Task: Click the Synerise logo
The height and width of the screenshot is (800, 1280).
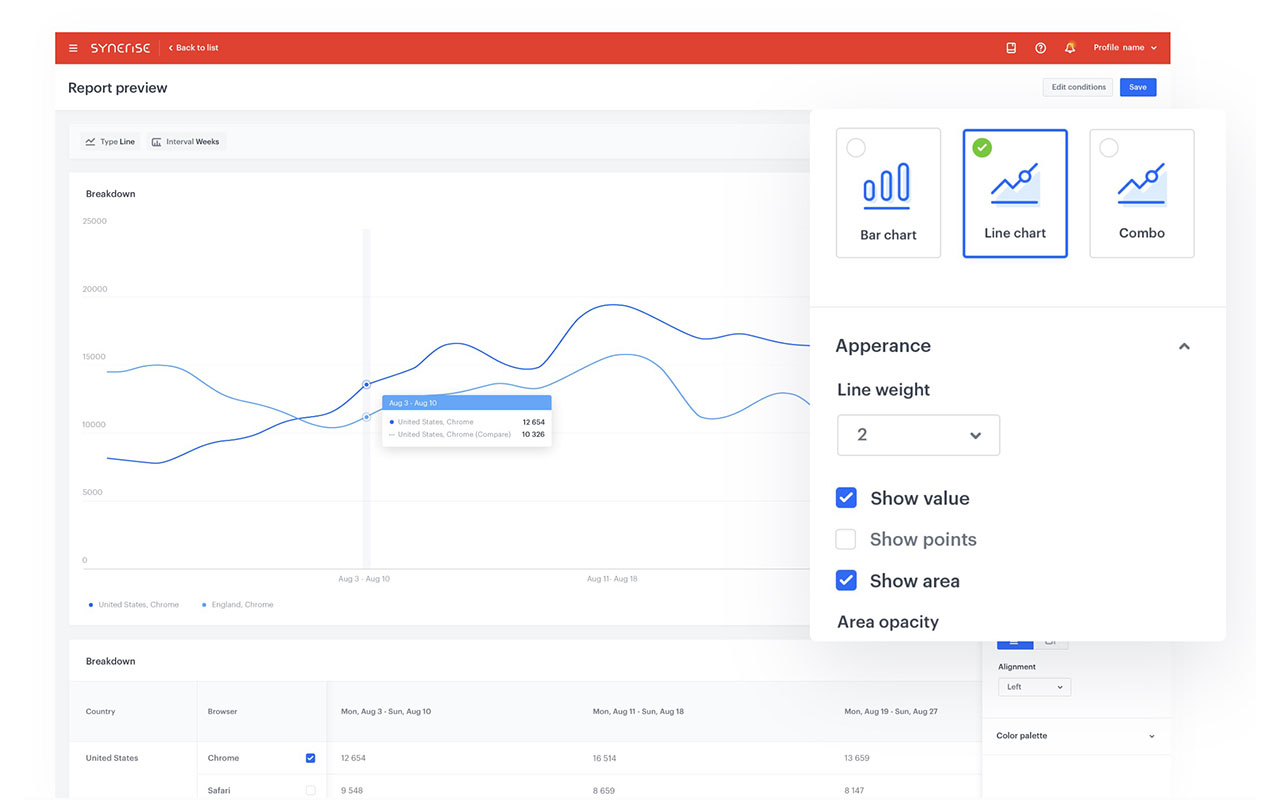Action: [120, 48]
